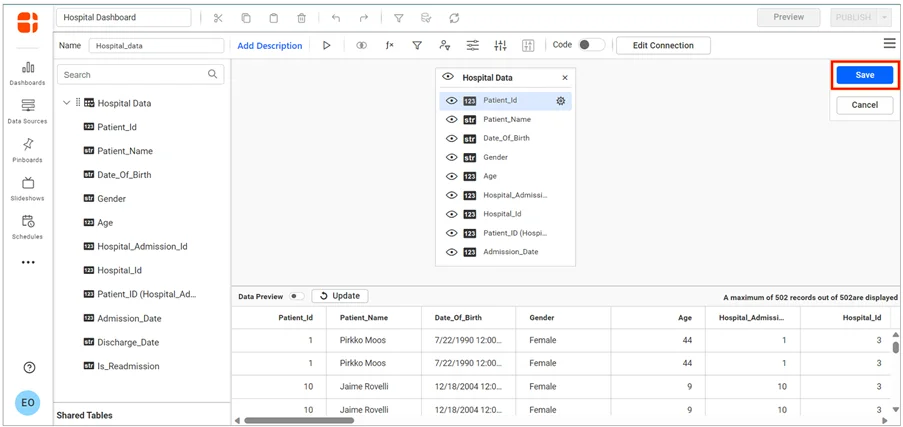903x427 pixels.
Task: Open the expression (fx) editor
Action: (389, 45)
